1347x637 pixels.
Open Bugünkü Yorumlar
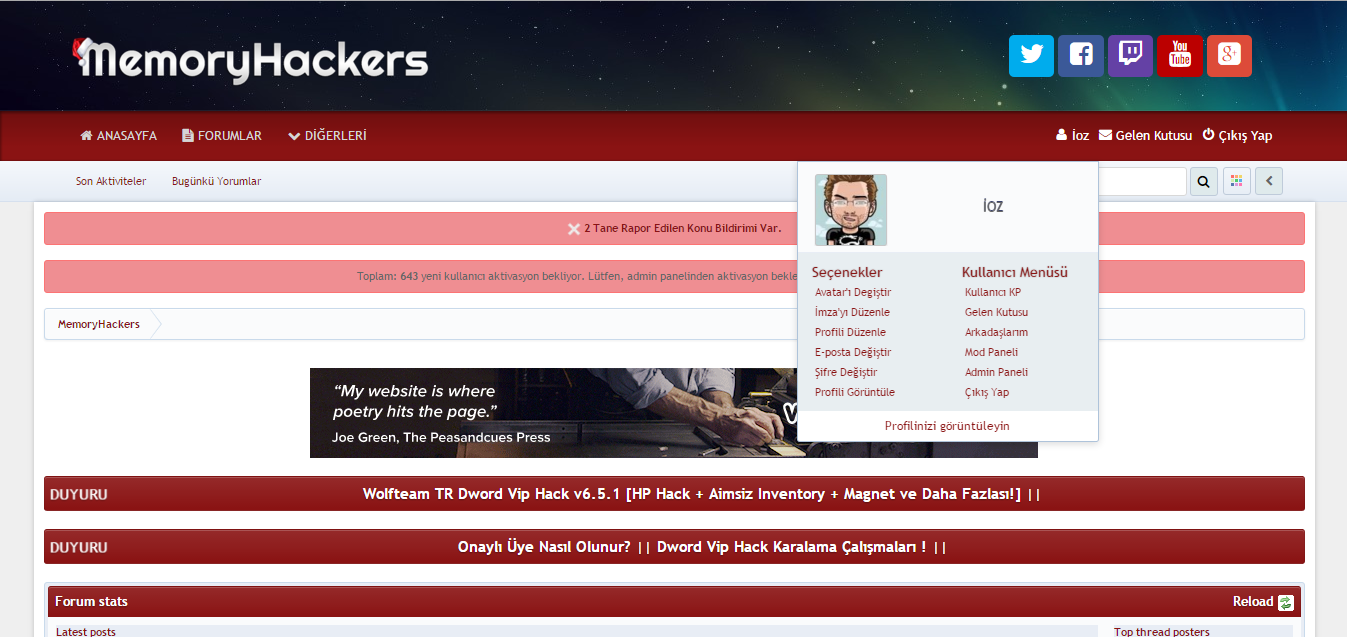tap(217, 182)
